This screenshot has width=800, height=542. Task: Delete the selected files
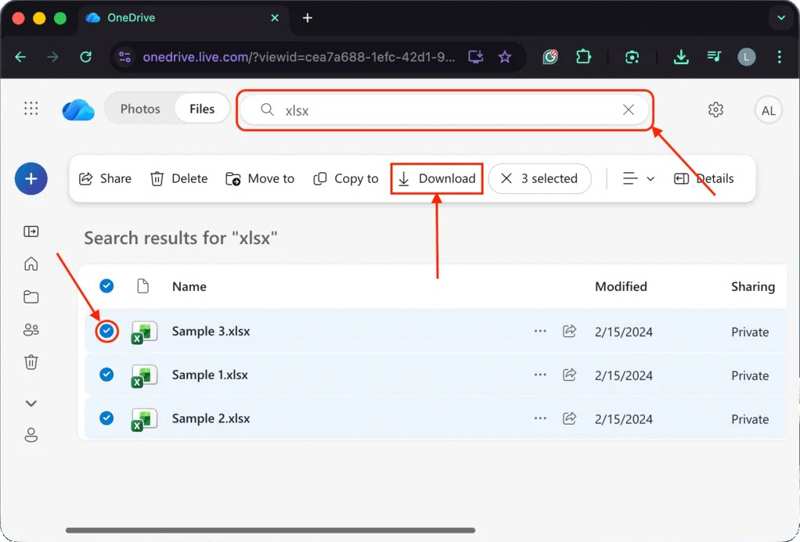coord(179,179)
